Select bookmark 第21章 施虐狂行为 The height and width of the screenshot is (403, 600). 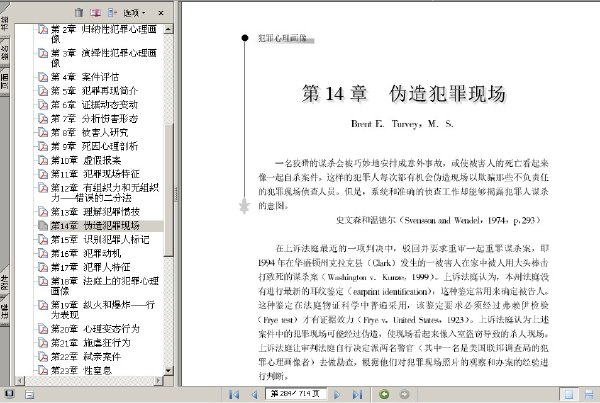(x=90, y=343)
